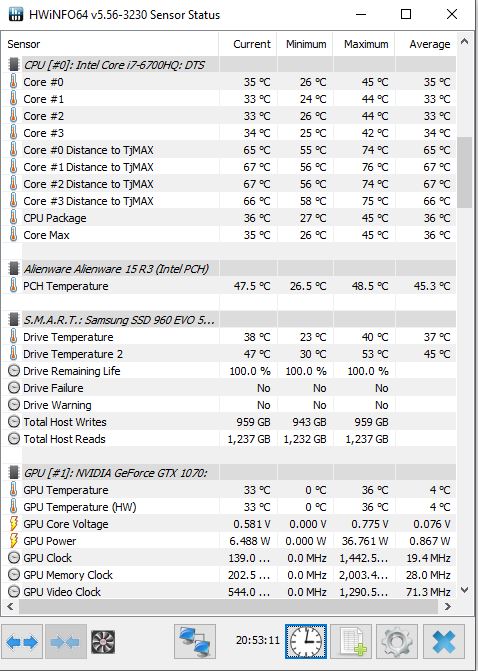Click the expand columns blue arrows icon
Viewport: 478px width, 671px height.
point(22,642)
